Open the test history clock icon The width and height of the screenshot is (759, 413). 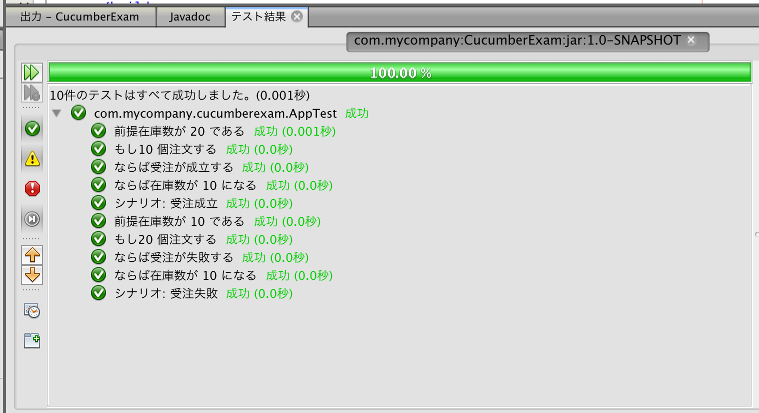pyautogui.click(x=32, y=311)
